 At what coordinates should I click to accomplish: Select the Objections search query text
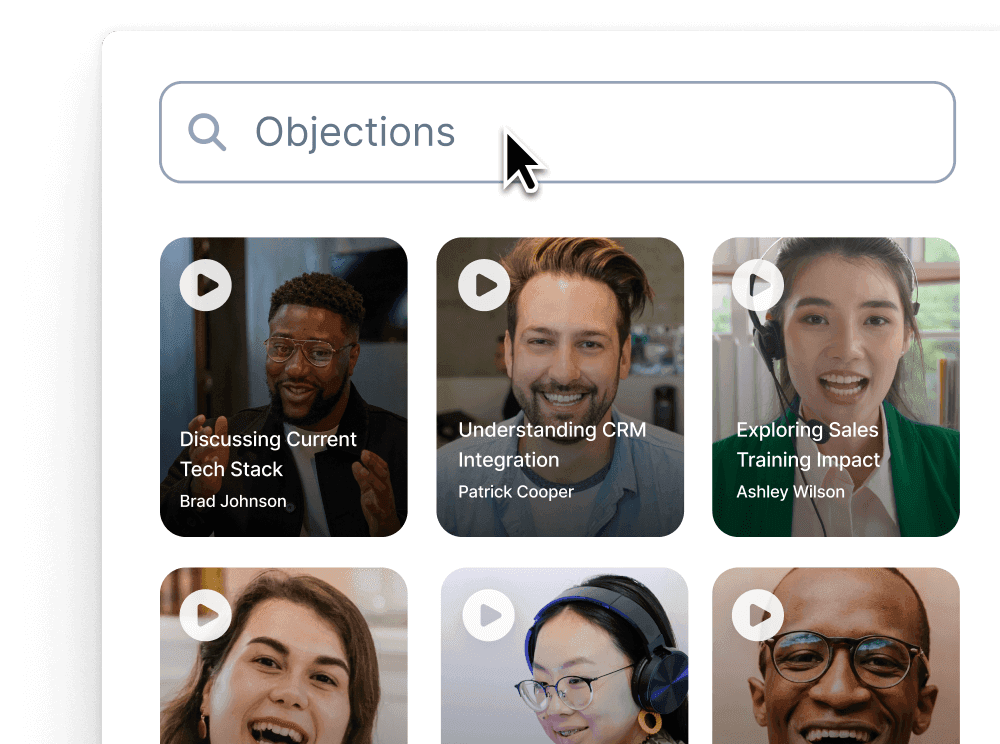click(355, 131)
